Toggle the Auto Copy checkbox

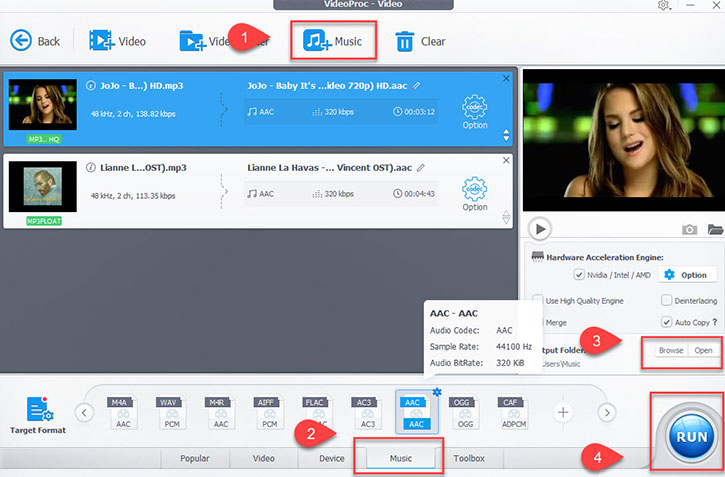[x=666, y=322]
